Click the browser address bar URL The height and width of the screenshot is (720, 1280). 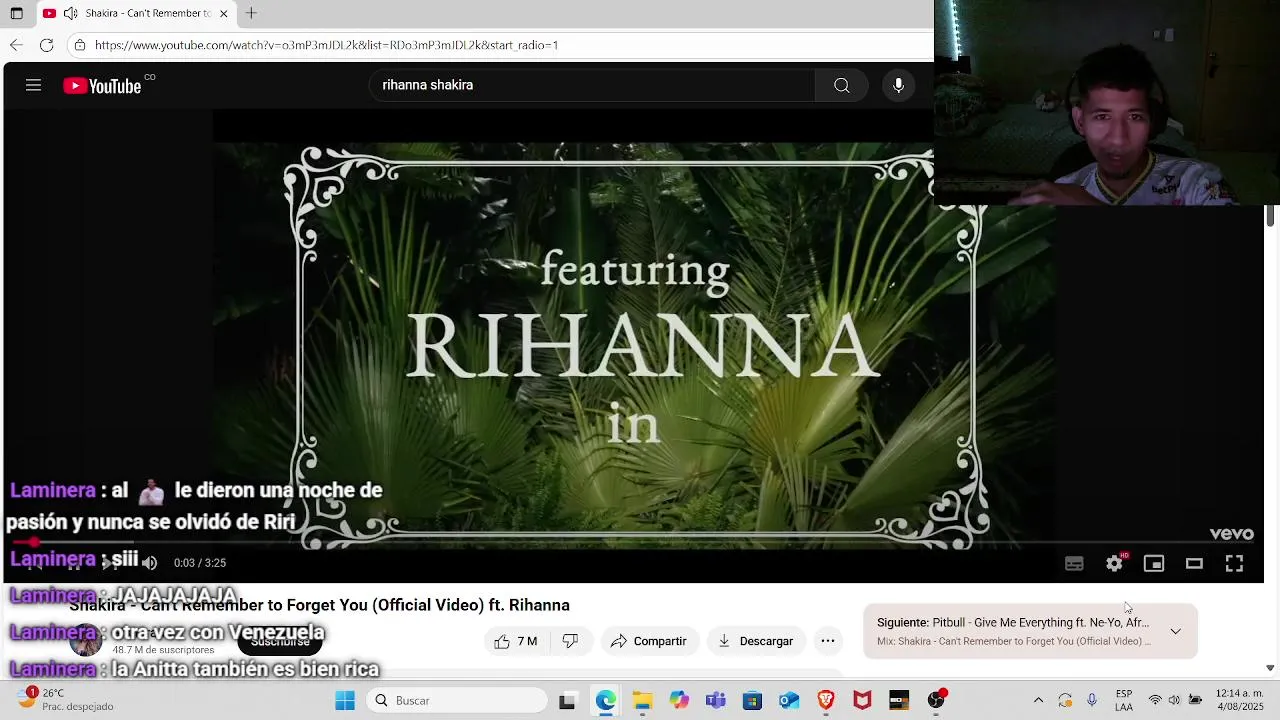point(326,45)
